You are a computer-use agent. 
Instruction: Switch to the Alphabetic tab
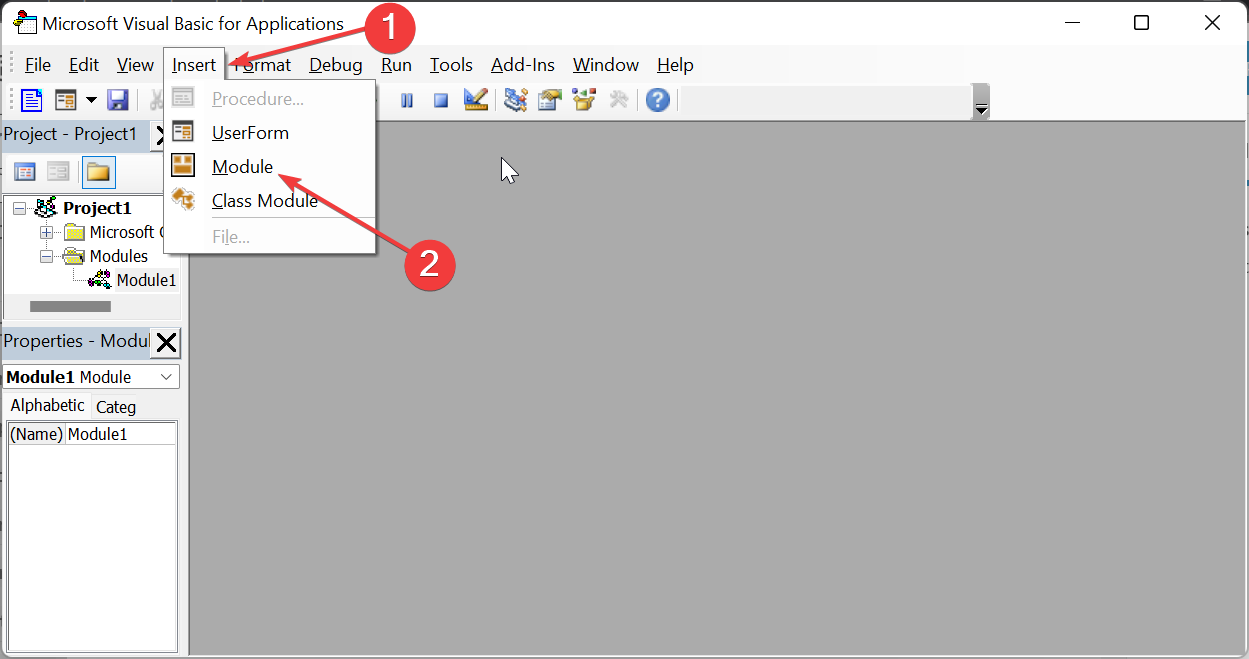47,405
